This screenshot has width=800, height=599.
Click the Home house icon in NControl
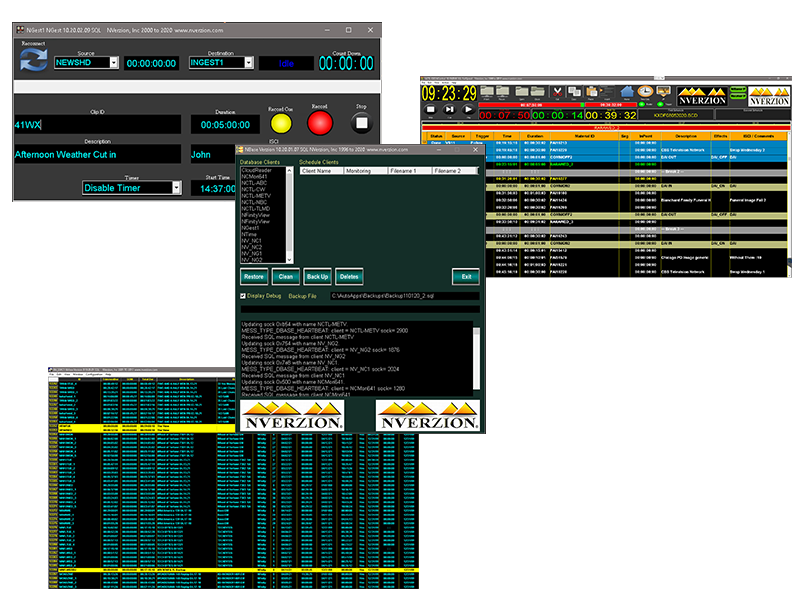(x=627, y=92)
